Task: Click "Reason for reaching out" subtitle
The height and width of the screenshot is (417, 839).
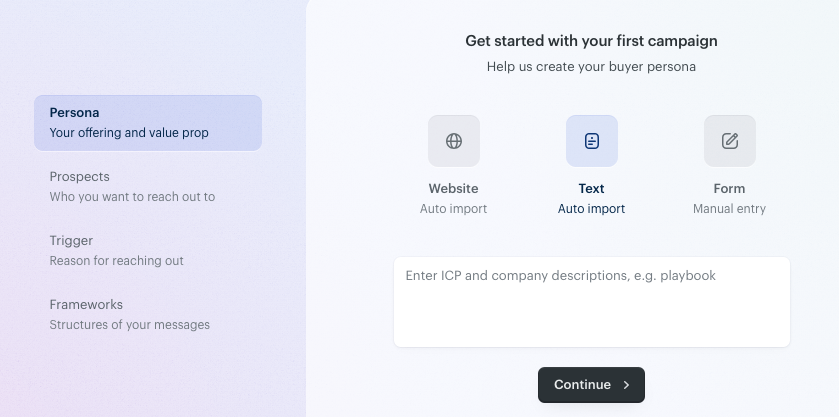Action: click(x=117, y=261)
